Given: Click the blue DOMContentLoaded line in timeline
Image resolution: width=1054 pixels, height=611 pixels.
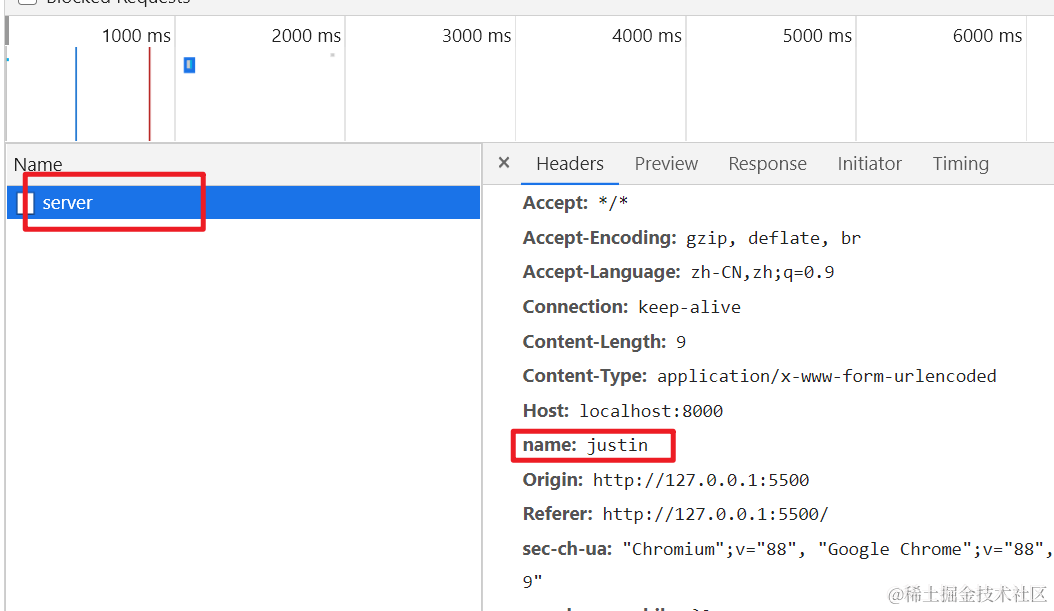Looking at the screenshot, I should click(x=76, y=94).
